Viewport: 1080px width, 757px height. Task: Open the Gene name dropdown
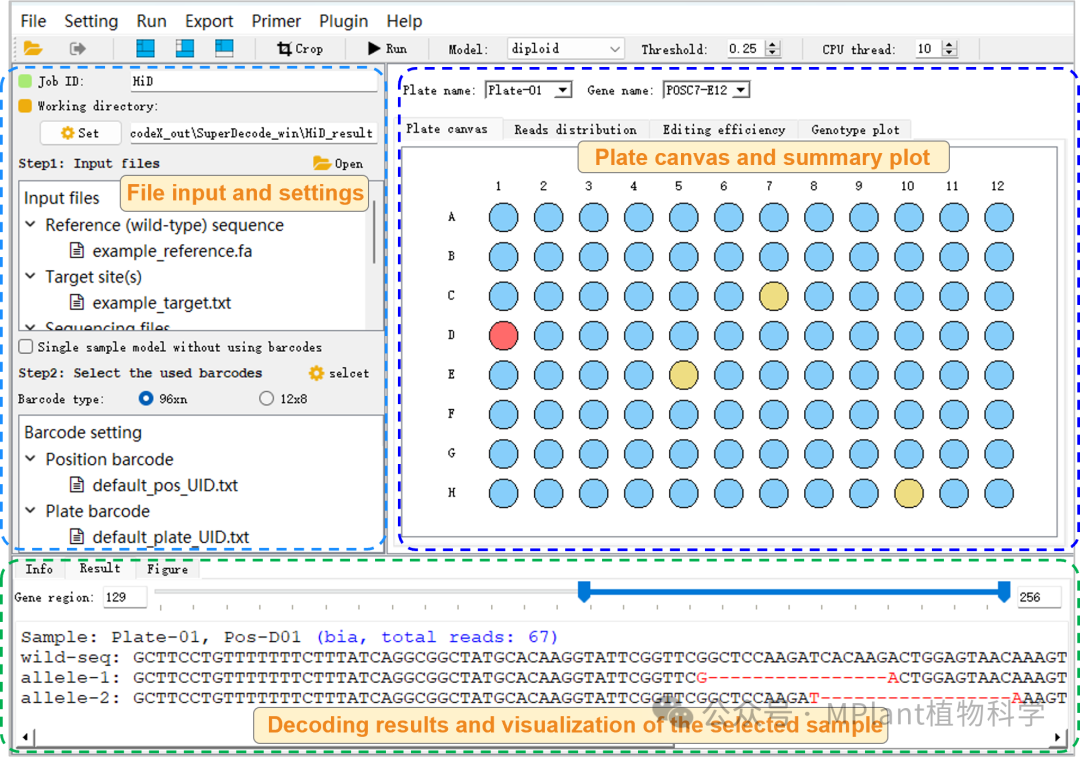[706, 90]
